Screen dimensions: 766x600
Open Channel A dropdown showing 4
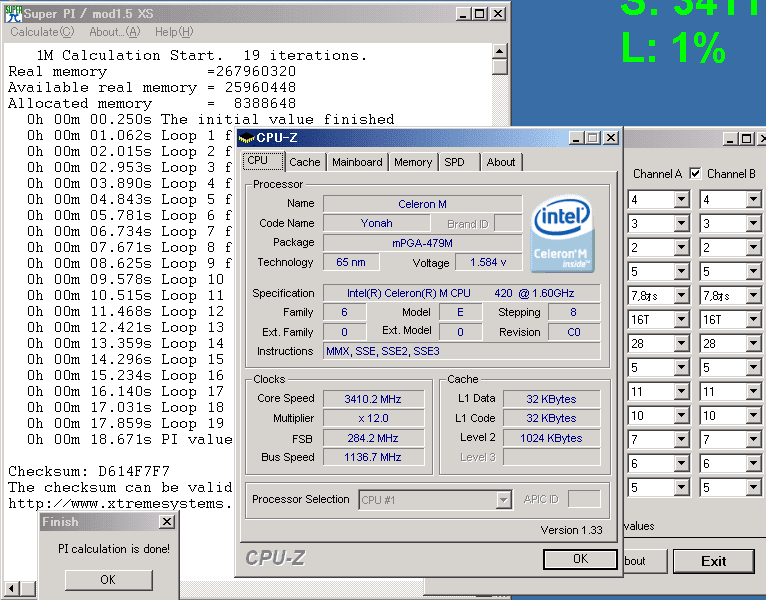(x=681, y=199)
